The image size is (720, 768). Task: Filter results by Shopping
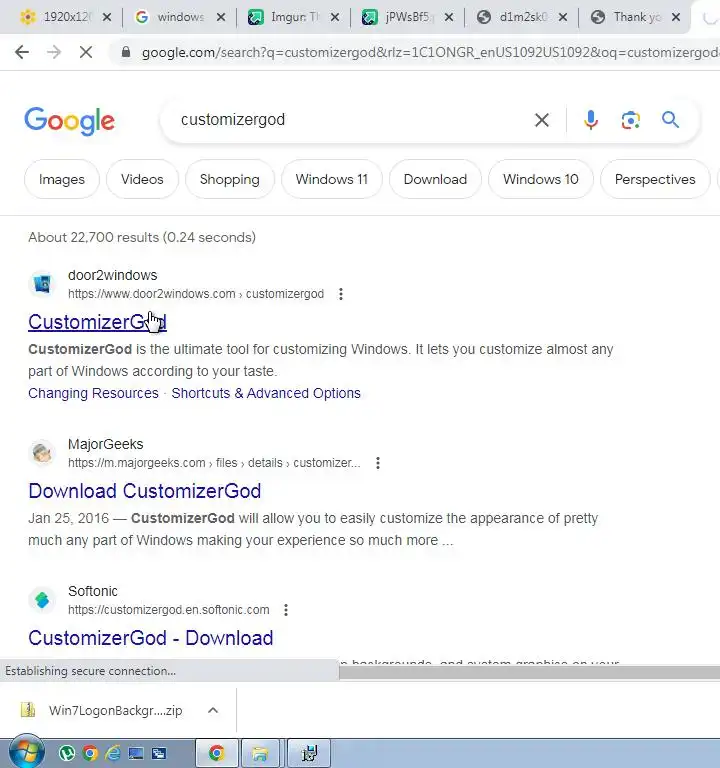230,179
